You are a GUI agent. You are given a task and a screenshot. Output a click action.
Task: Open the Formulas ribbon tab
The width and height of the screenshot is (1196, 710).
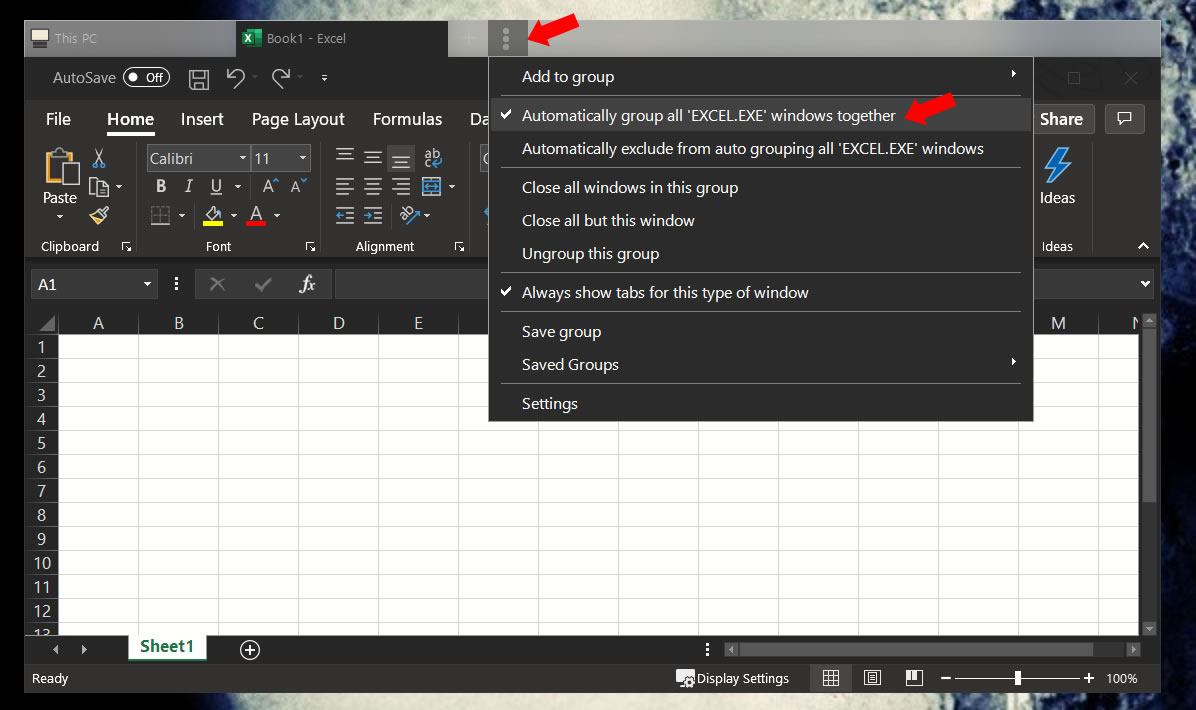coord(407,120)
